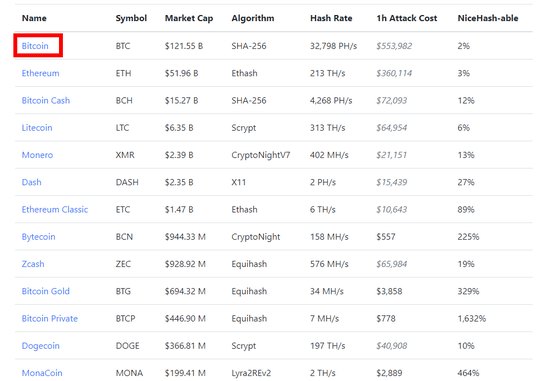Open the Bytecoin link
This screenshot has width=560, height=381.
38,237
